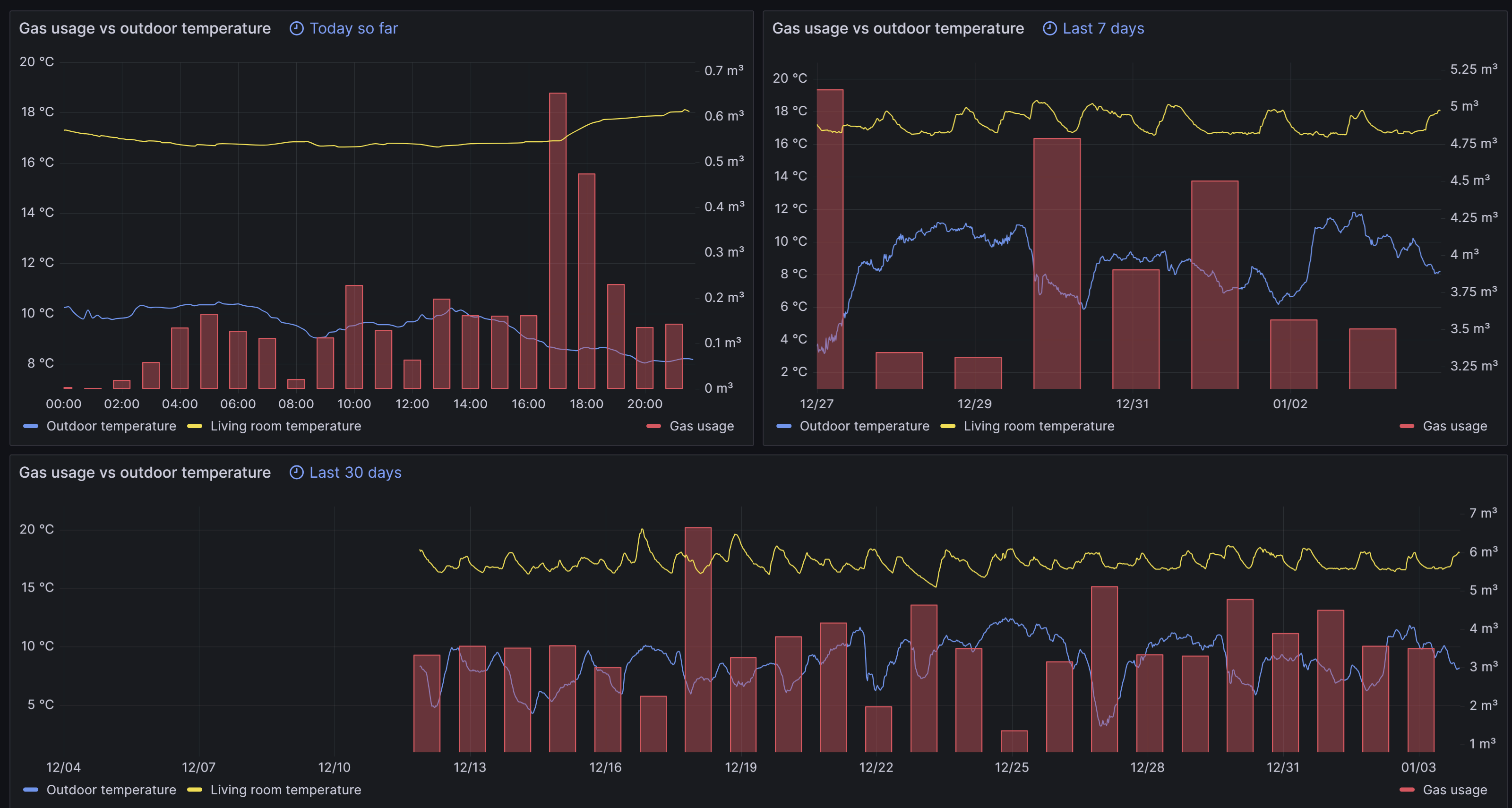Open the Last 30 days panel title menu
The image size is (1512, 808).
point(145,473)
